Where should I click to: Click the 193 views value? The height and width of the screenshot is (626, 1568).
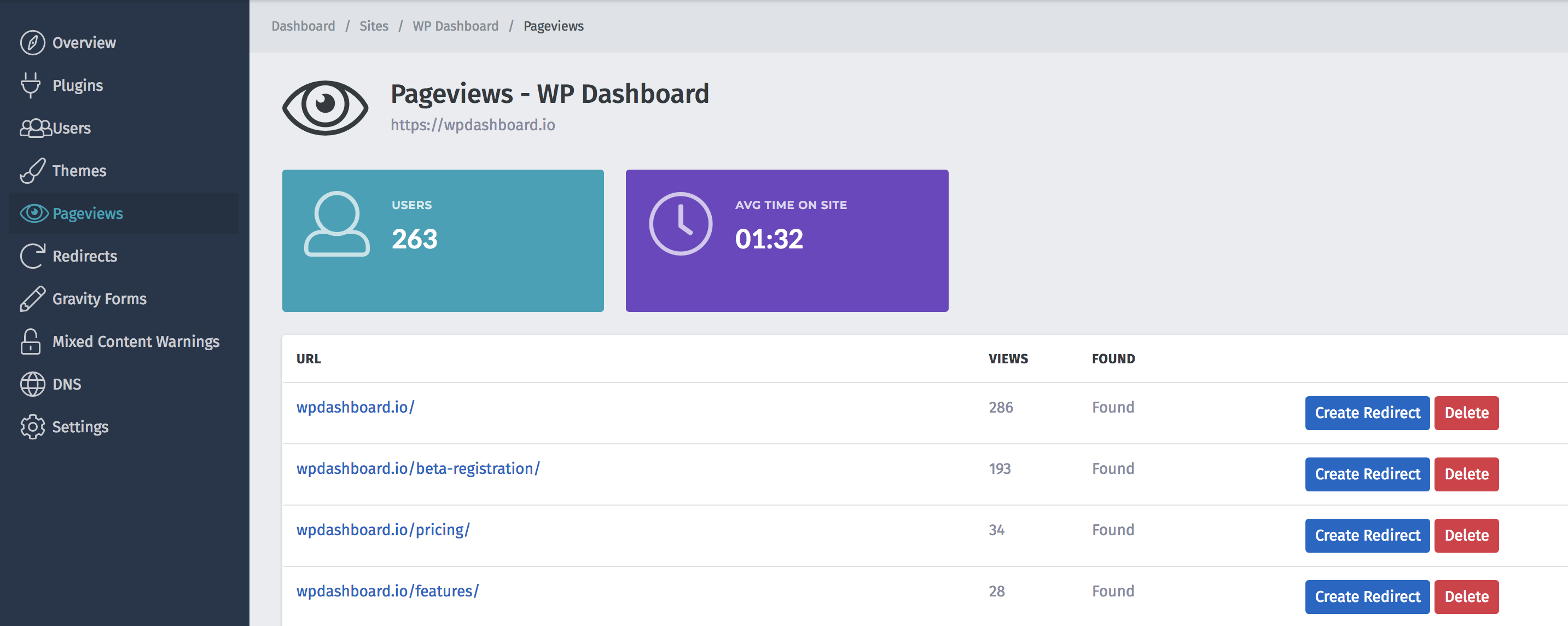pos(1000,468)
